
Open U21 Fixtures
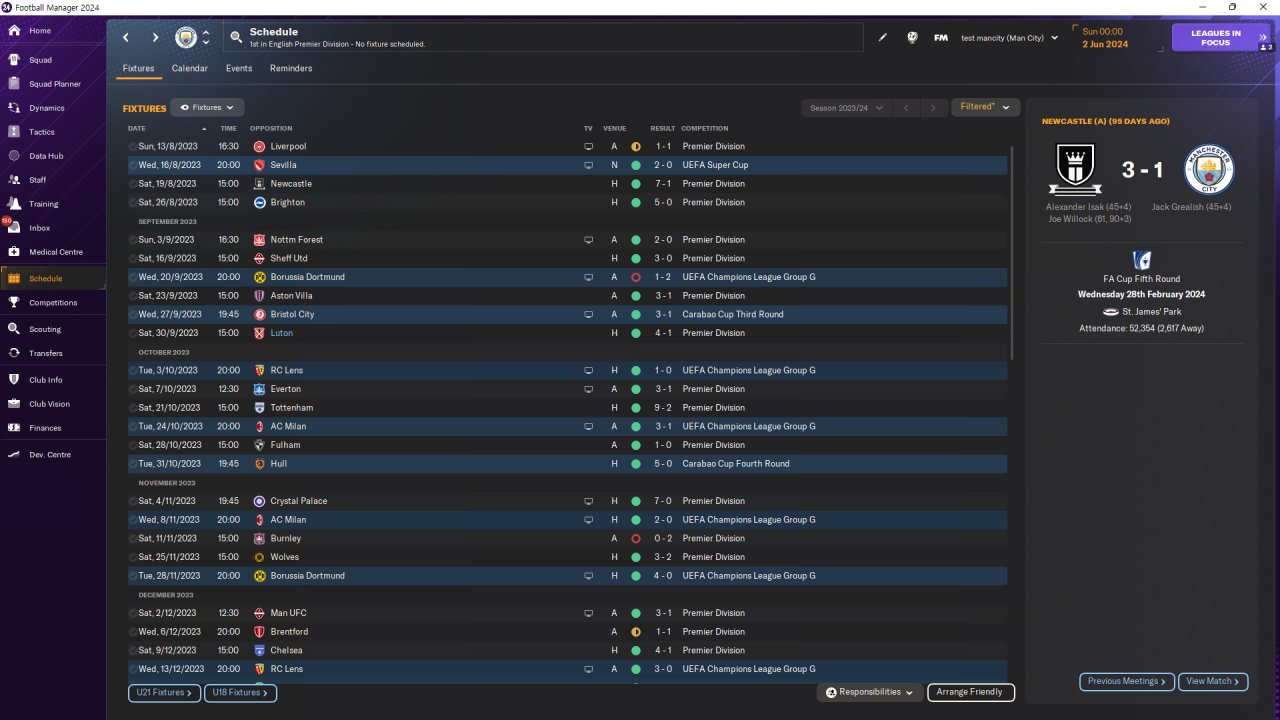point(164,692)
